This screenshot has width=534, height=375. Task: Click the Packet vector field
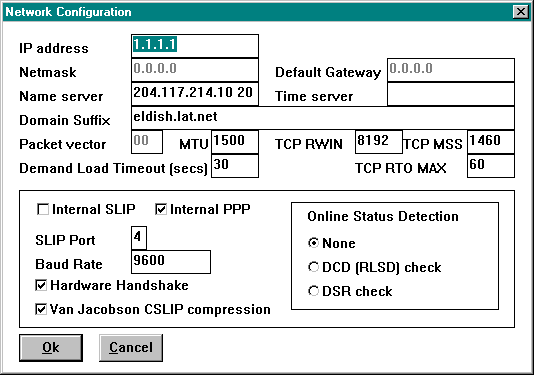[x=147, y=142]
